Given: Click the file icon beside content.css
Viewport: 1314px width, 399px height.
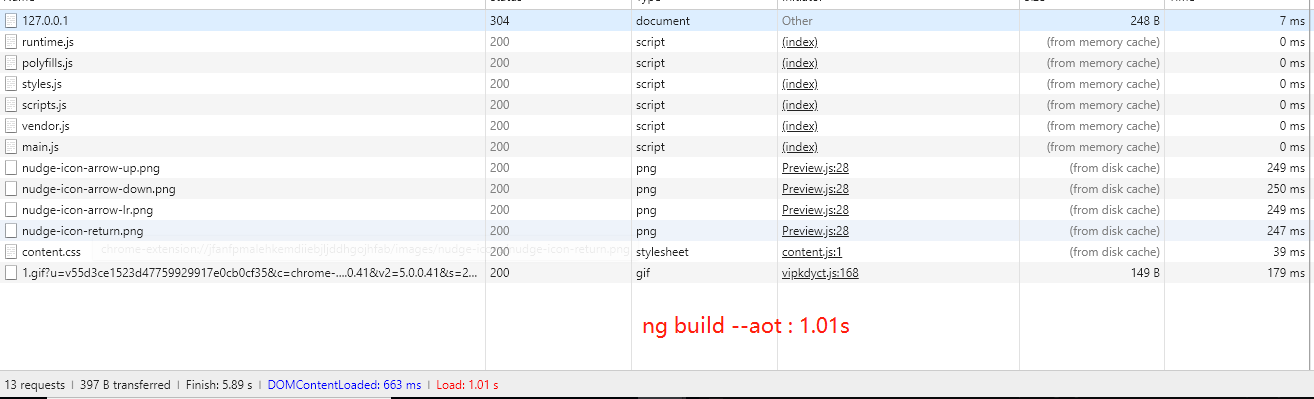Looking at the screenshot, I should click(x=11, y=252).
